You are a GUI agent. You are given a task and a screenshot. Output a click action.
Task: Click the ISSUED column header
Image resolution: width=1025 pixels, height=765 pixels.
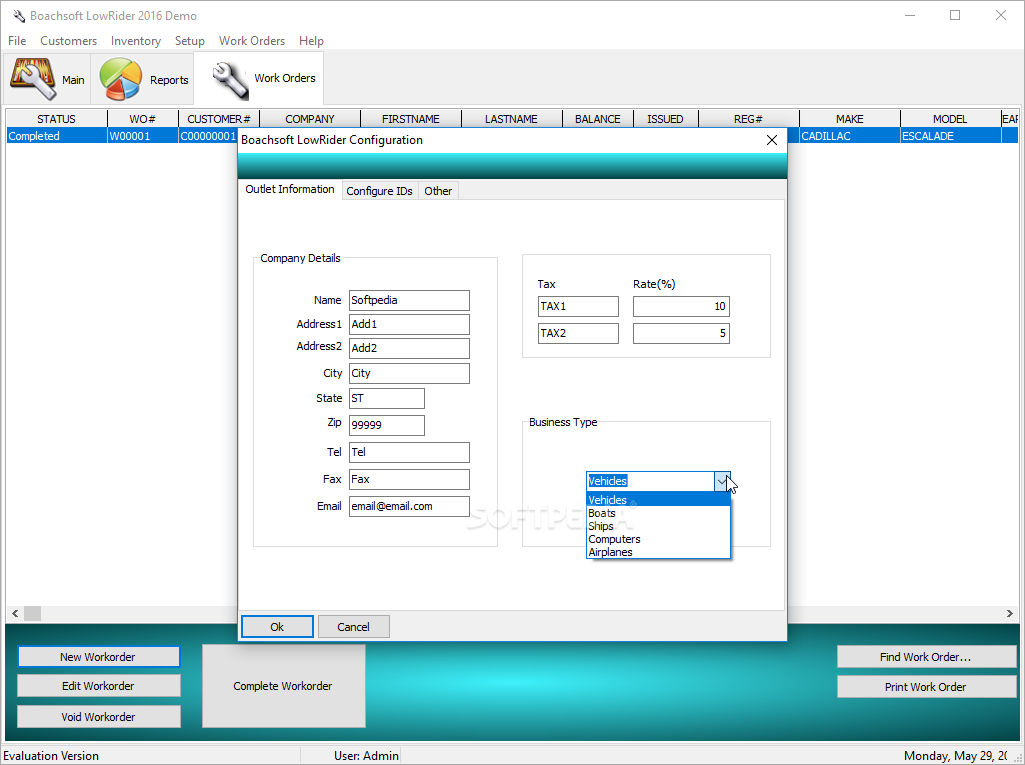(665, 119)
